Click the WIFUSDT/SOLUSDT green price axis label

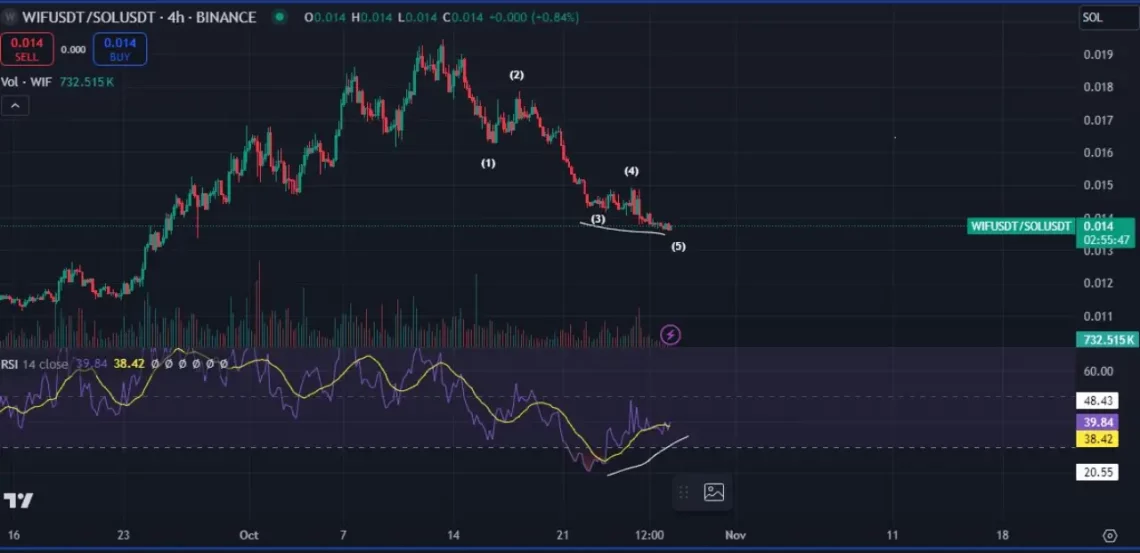click(x=1021, y=226)
